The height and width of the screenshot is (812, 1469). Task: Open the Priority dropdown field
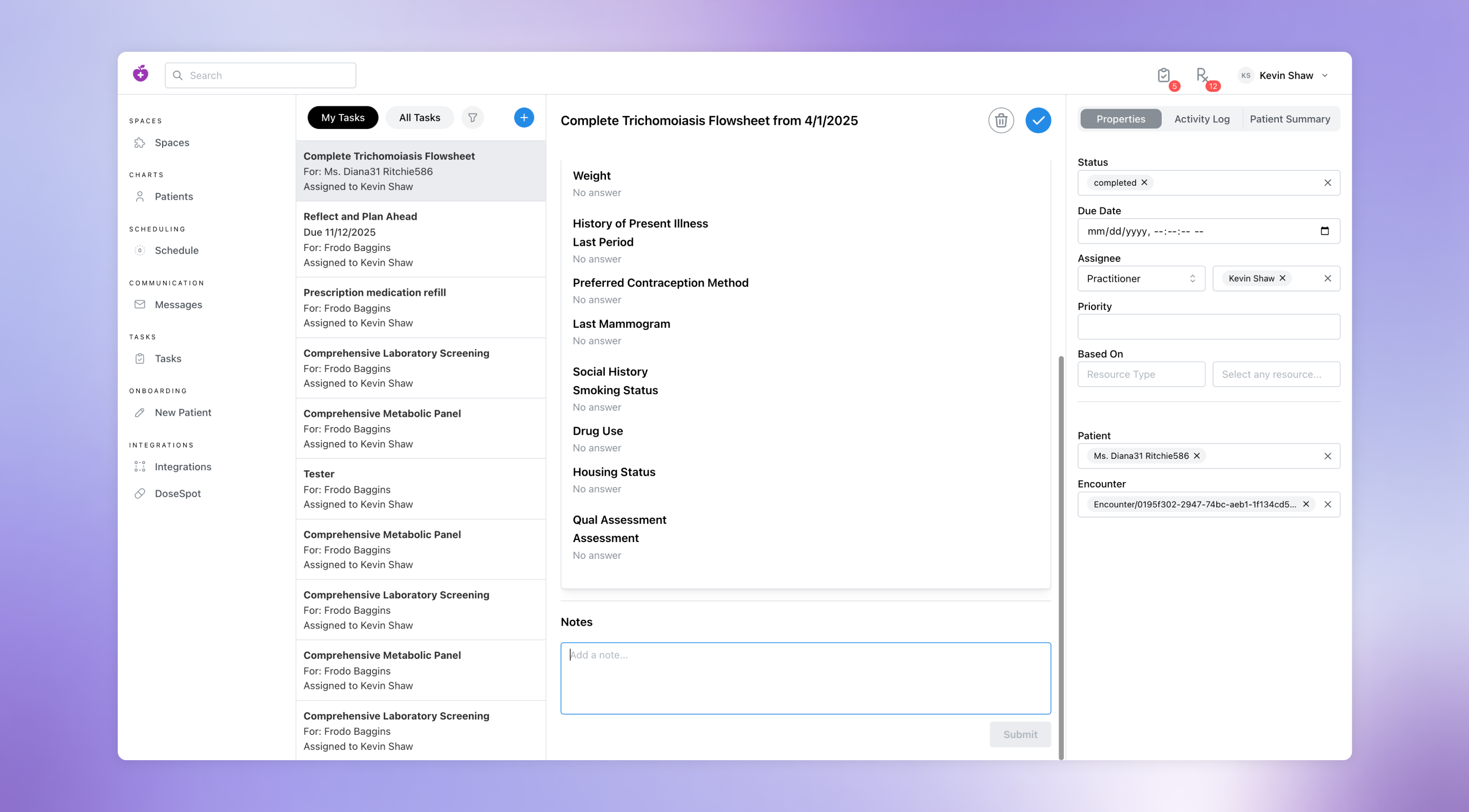point(1209,327)
